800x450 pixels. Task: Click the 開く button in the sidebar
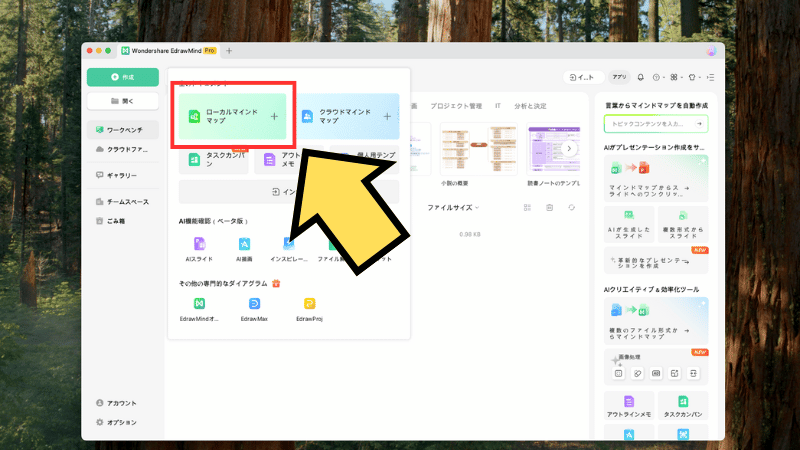[x=122, y=101]
